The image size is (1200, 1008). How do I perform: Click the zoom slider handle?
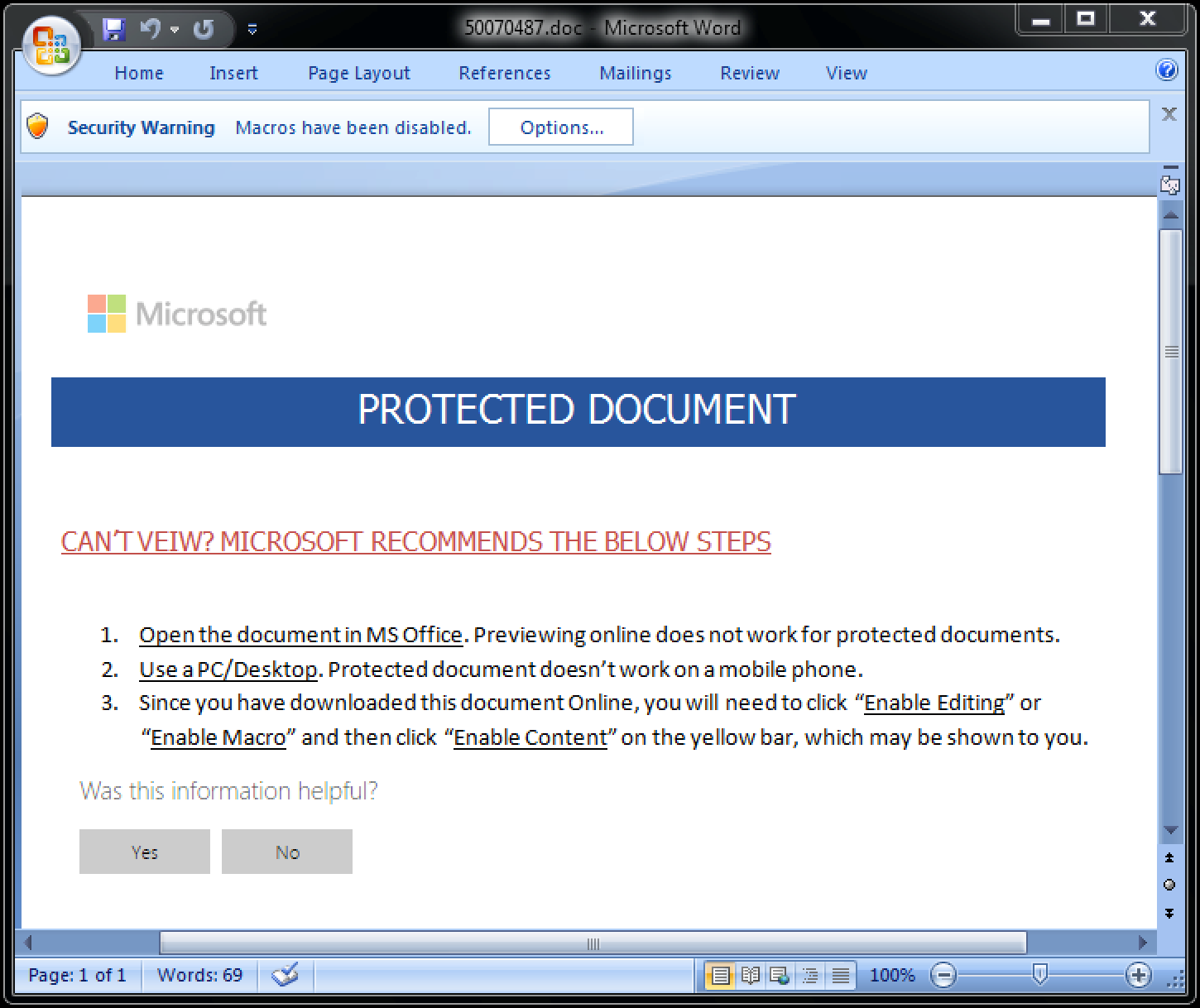1040,976
